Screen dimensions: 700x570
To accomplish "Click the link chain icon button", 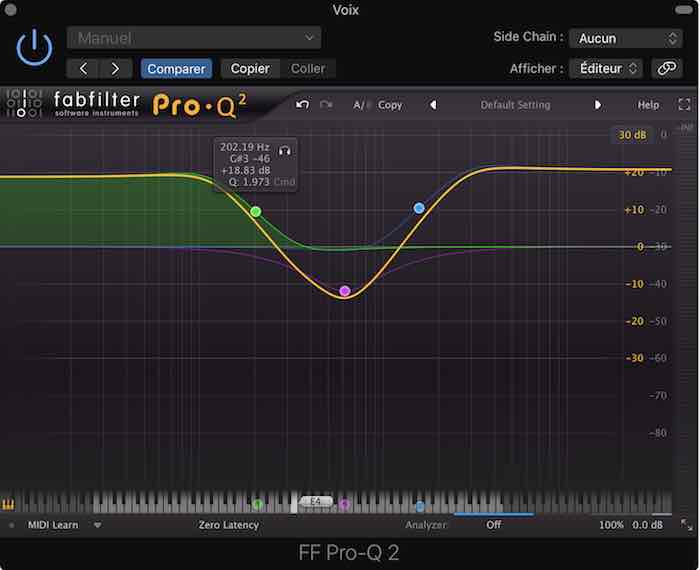I will [667, 69].
